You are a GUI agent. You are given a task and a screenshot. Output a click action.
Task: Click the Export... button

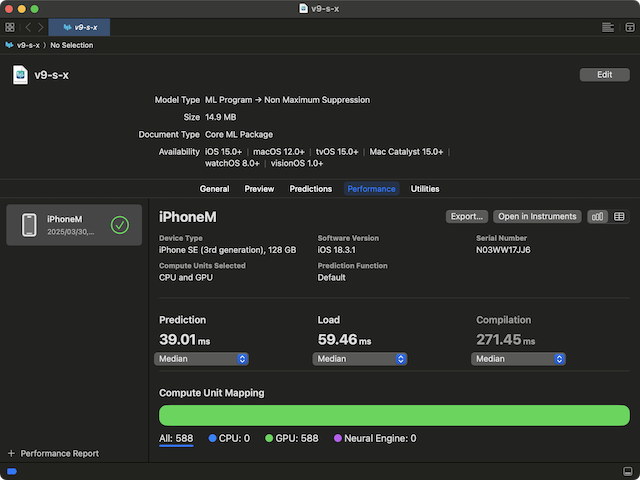467,216
